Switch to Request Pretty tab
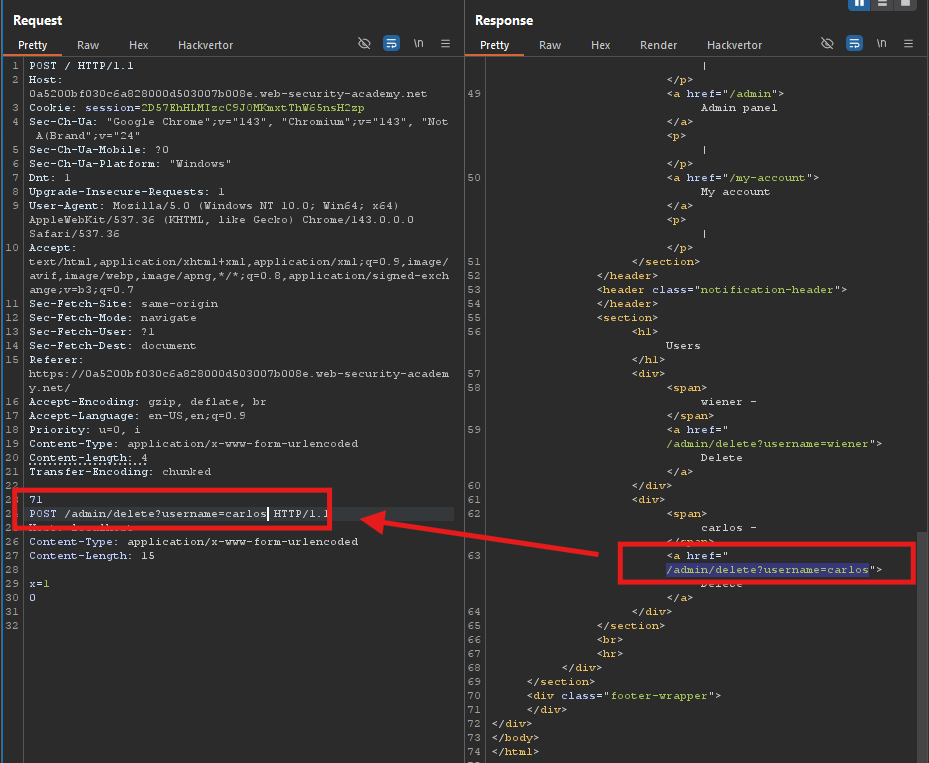The height and width of the screenshot is (763, 929). [x=33, y=45]
